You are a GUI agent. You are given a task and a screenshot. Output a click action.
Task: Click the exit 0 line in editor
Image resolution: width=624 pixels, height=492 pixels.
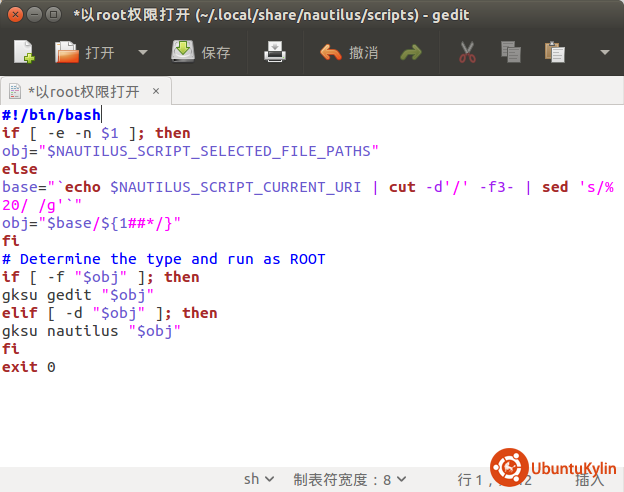[x=28, y=367]
